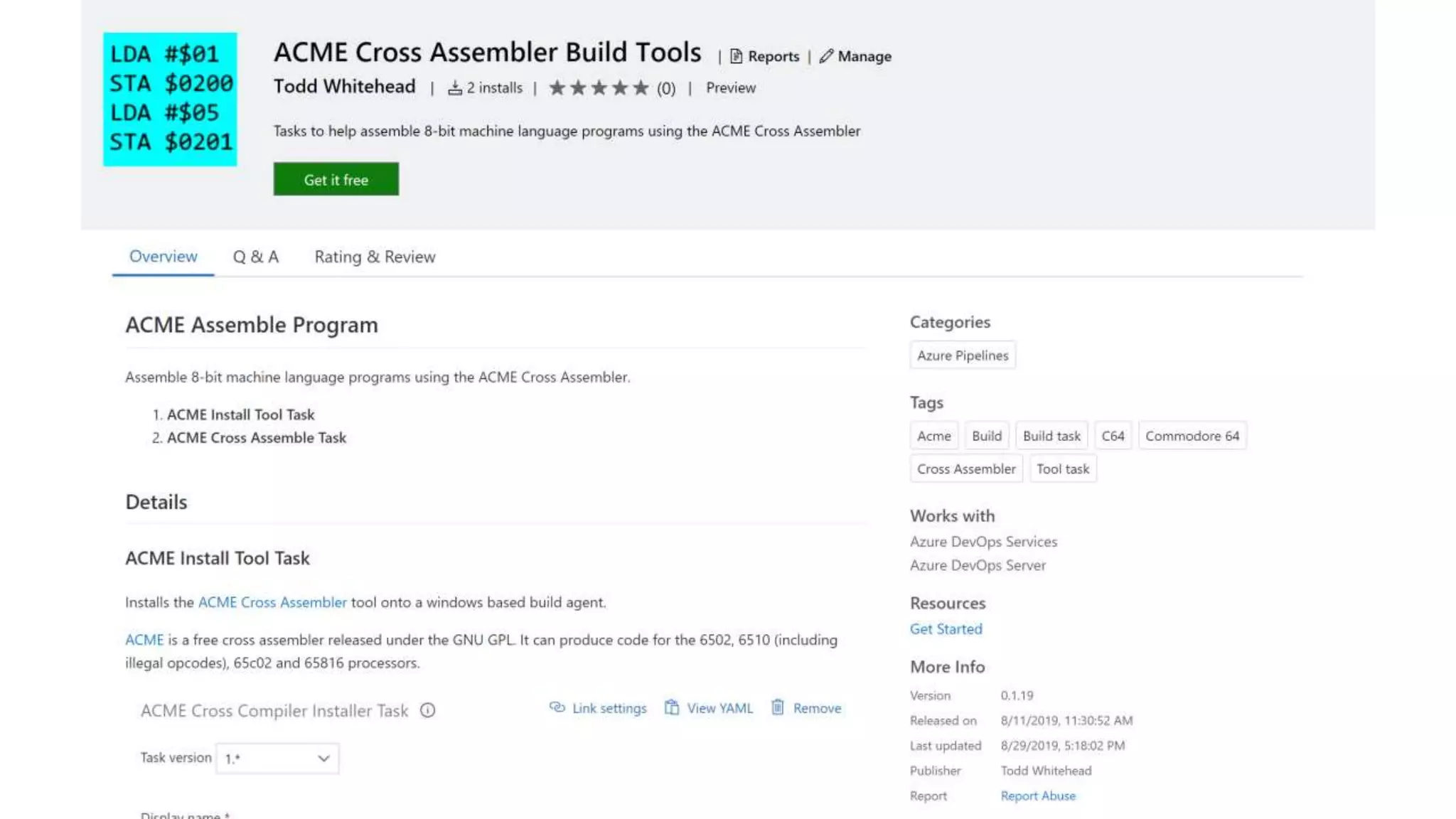Follow the ACME Cross Assembler link
The width and height of the screenshot is (1456, 819).
pyautogui.click(x=272, y=602)
